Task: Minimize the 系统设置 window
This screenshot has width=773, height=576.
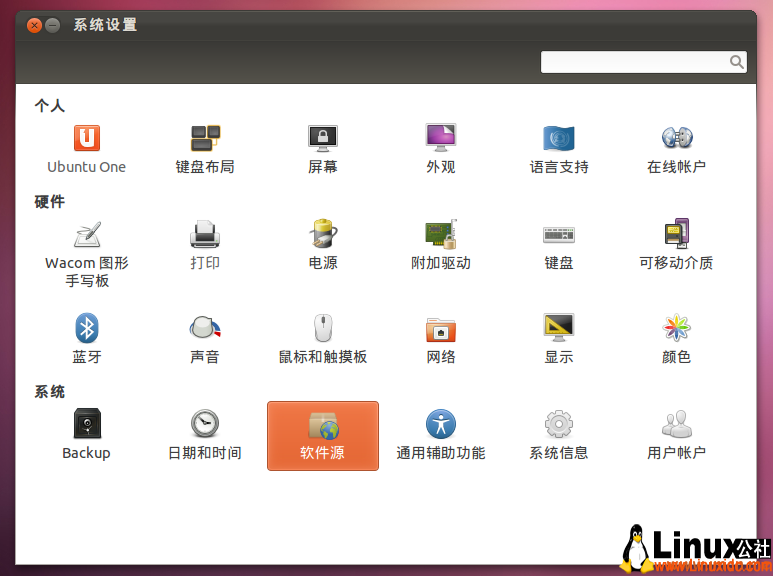Action: (x=52, y=25)
